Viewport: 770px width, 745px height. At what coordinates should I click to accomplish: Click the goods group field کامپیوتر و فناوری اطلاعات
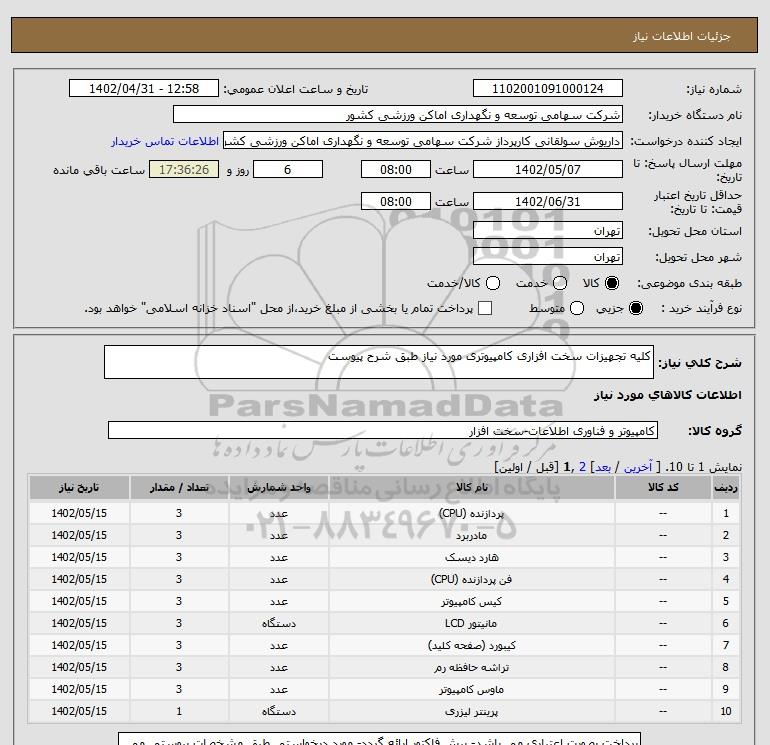coord(383,430)
